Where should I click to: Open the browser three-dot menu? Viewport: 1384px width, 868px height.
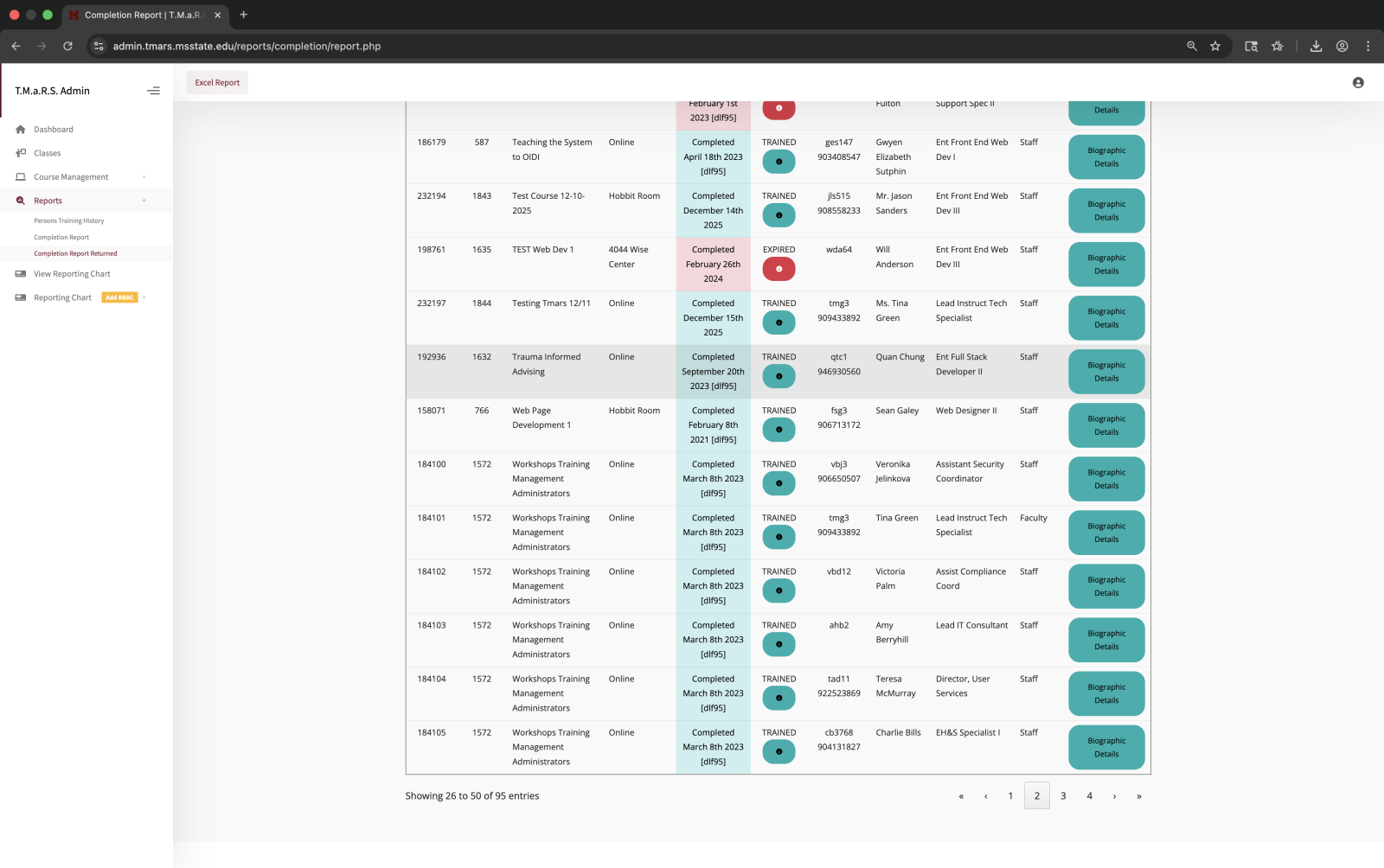pos(1368,46)
